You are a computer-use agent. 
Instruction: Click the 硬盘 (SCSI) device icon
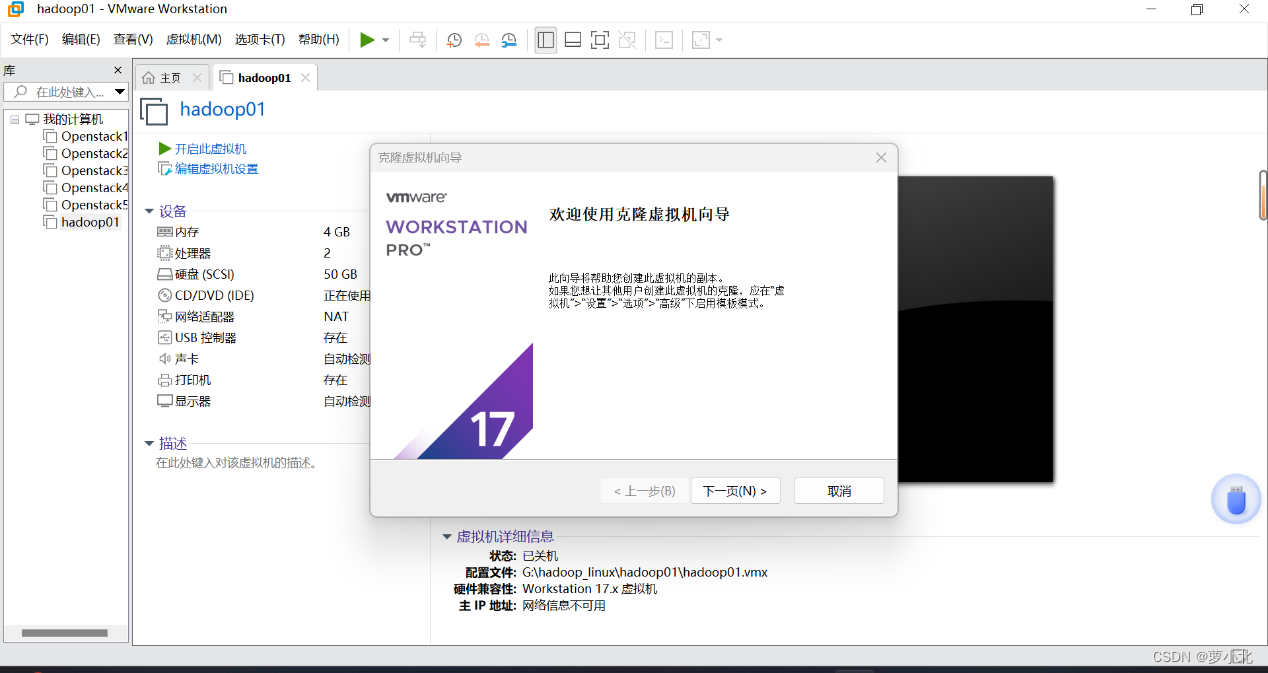165,274
